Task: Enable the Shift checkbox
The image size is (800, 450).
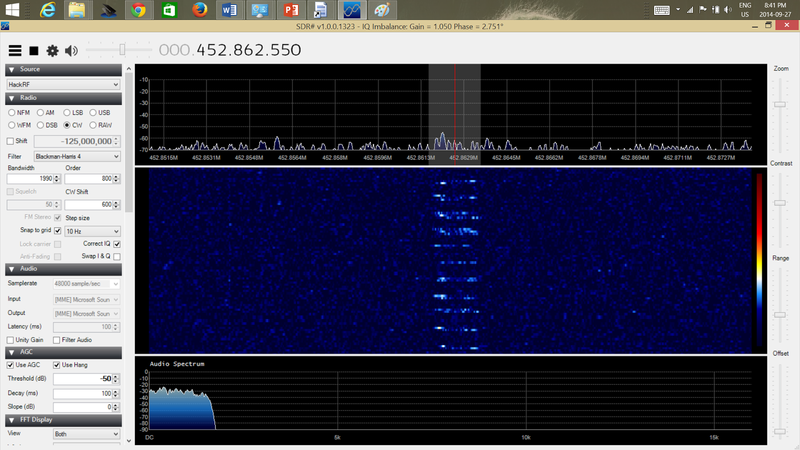Action: (x=10, y=141)
